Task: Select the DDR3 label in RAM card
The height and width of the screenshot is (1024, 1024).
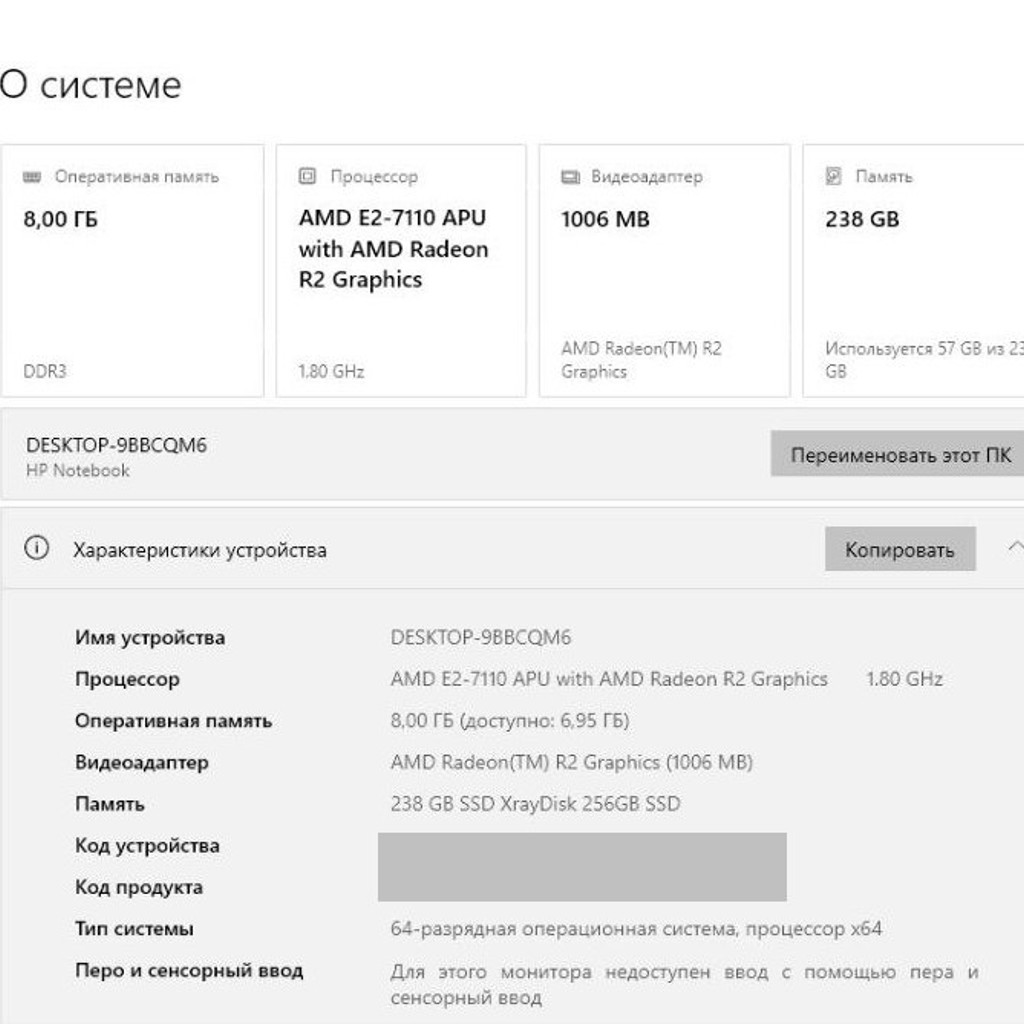Action: pyautogui.click(x=44, y=371)
